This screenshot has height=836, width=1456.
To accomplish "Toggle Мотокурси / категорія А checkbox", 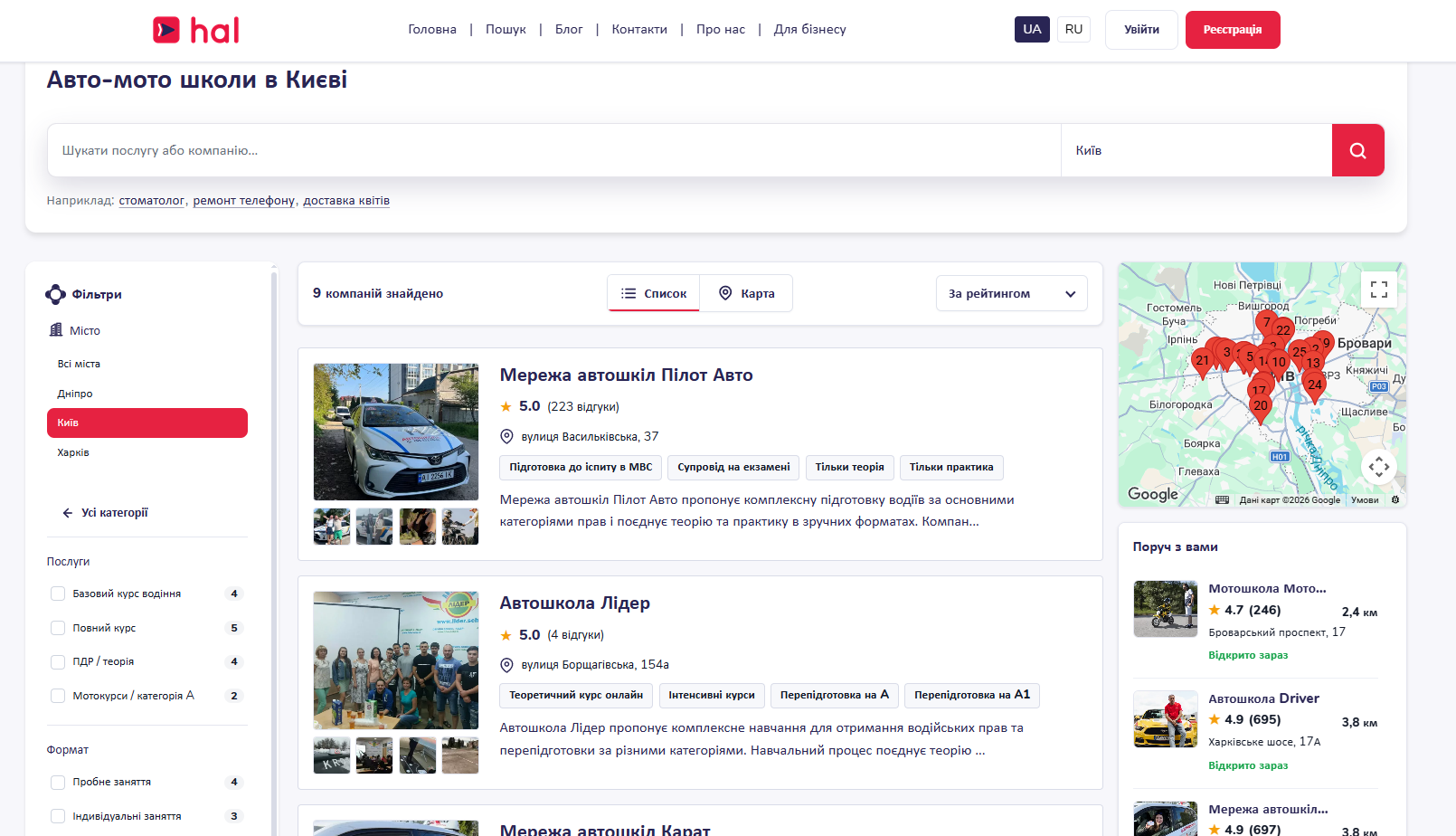I will (x=58, y=696).
